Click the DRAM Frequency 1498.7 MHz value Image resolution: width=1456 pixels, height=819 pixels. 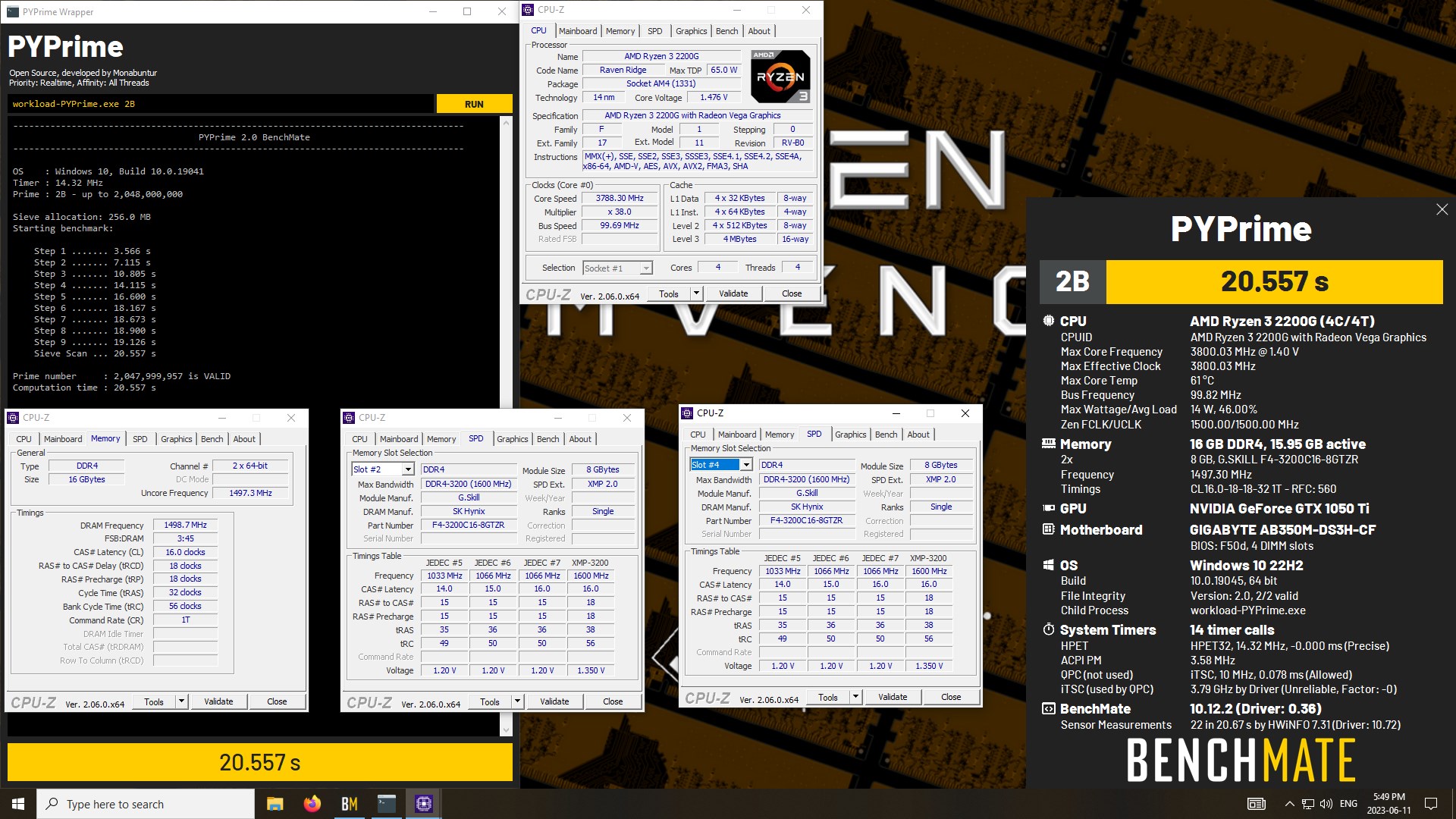[185, 525]
